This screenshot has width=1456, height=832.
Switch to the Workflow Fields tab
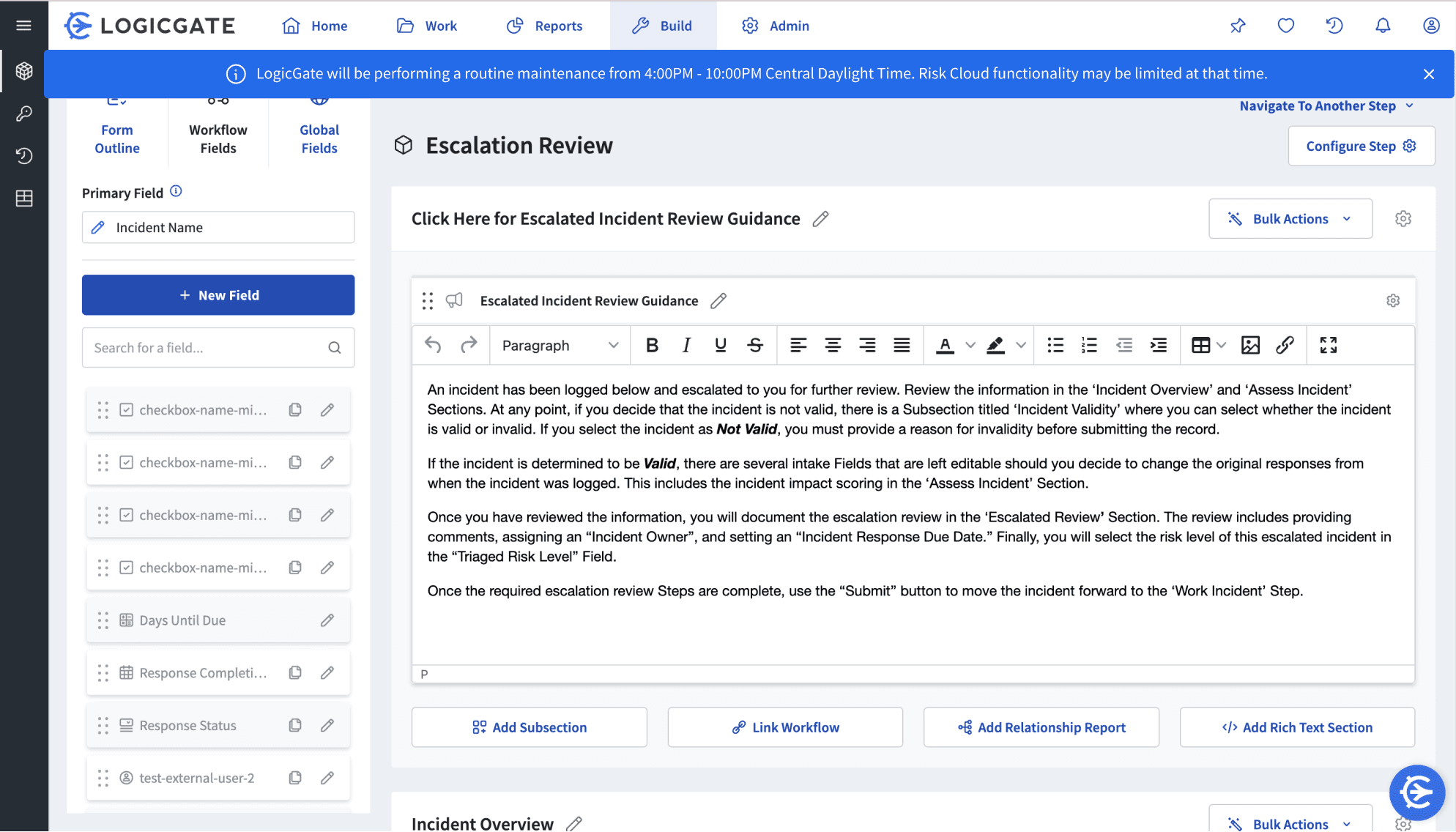(218, 138)
